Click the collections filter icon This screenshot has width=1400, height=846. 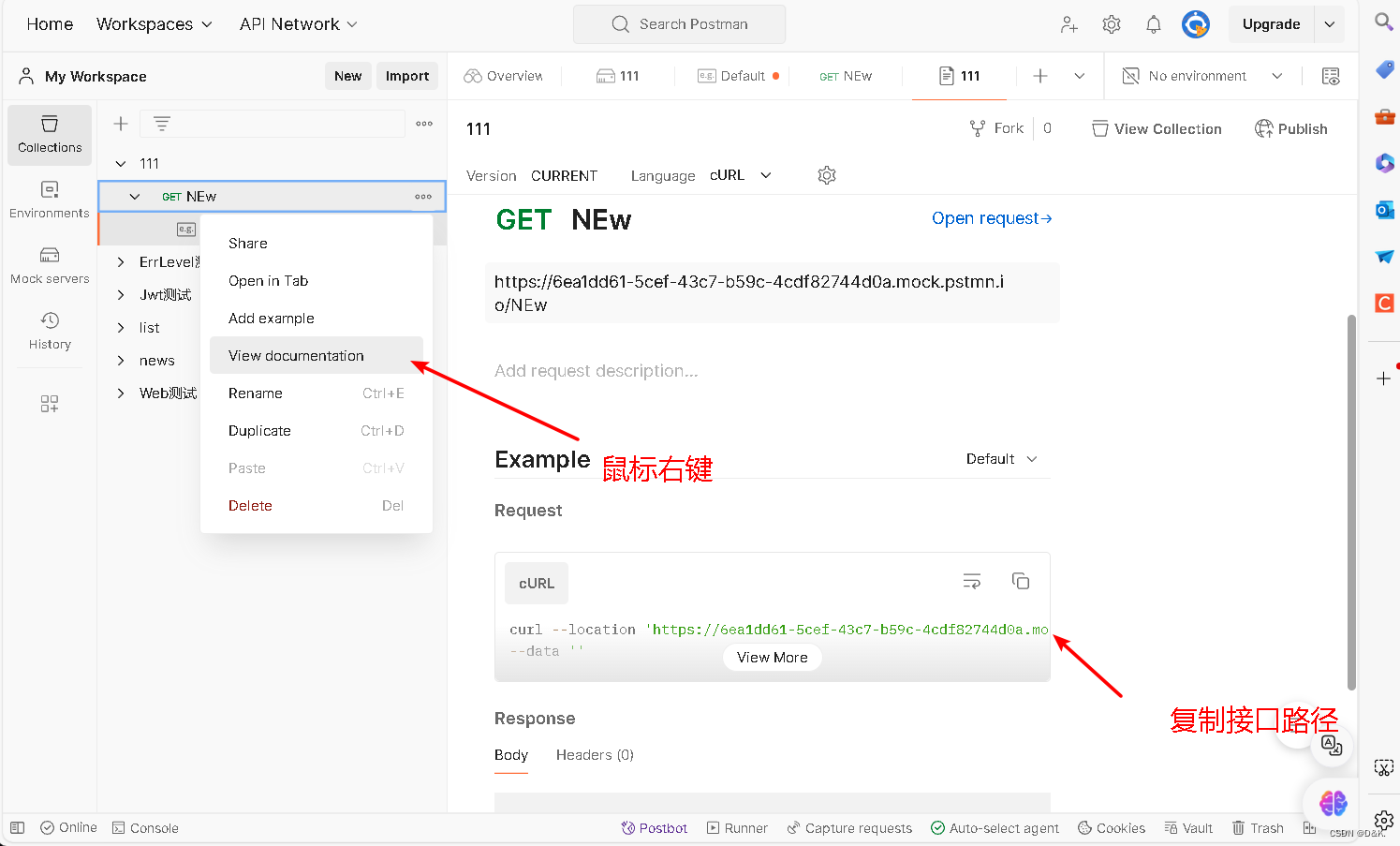click(162, 124)
